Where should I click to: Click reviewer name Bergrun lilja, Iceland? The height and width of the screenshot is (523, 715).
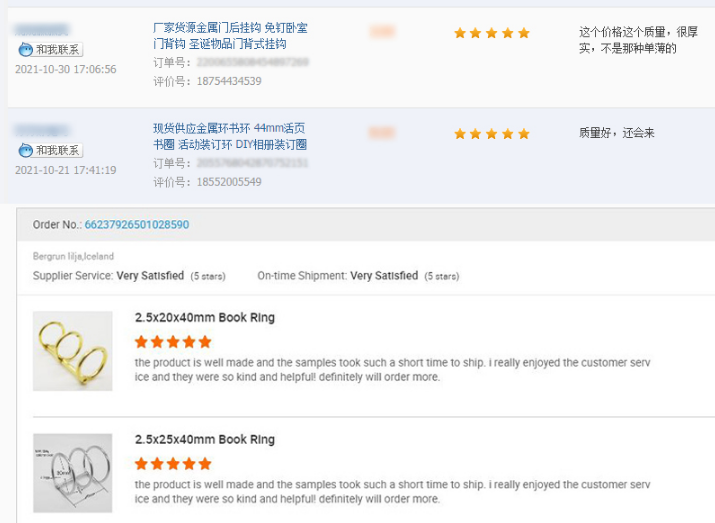coord(73,256)
